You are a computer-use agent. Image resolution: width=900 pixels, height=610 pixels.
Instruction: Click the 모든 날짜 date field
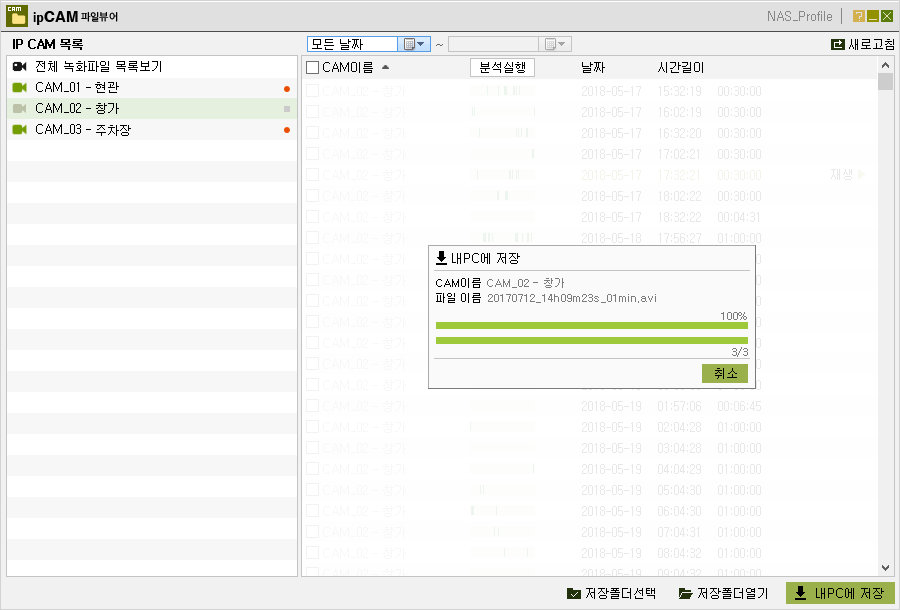tap(352, 44)
